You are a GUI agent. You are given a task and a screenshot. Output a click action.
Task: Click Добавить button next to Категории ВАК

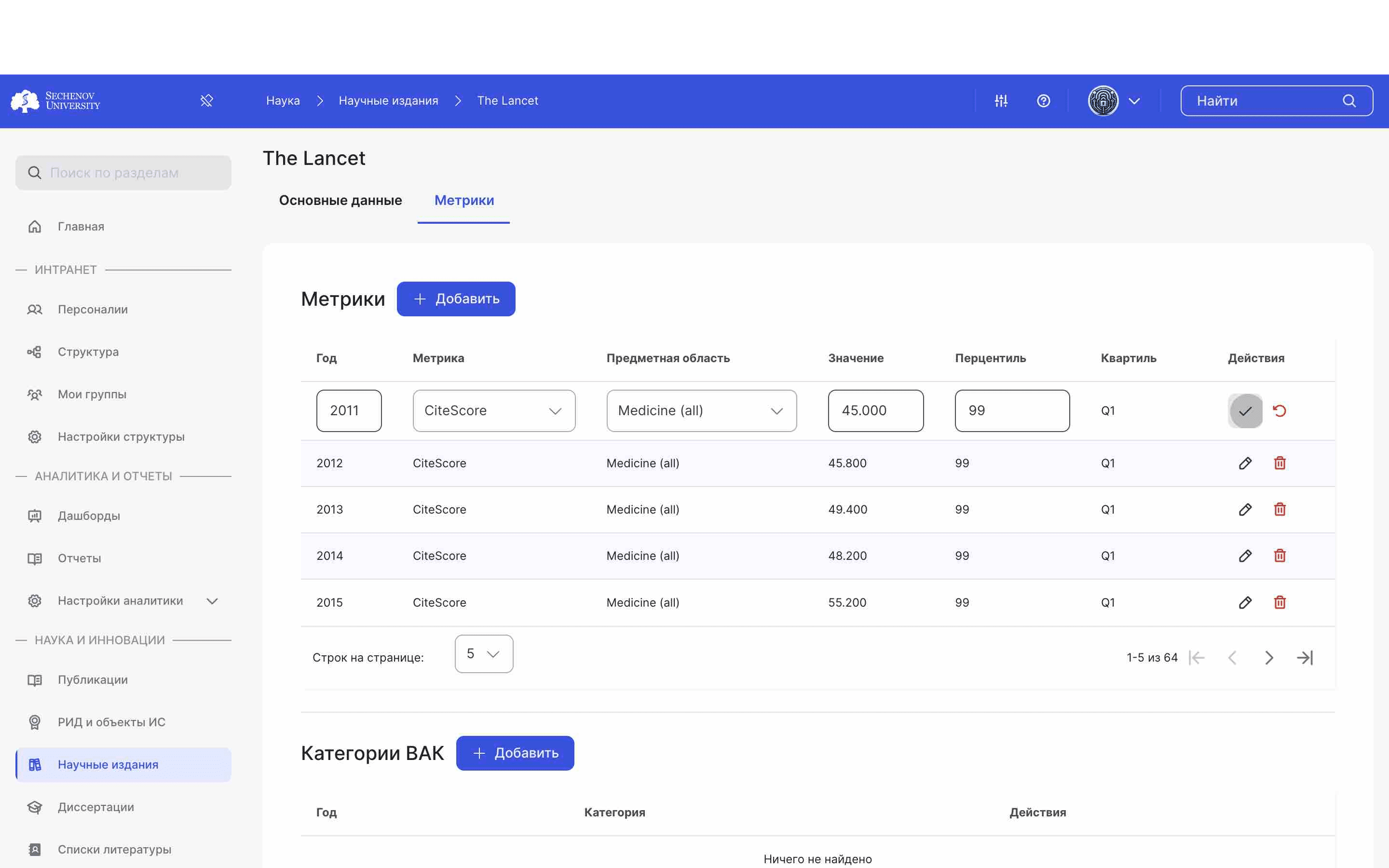515,753
